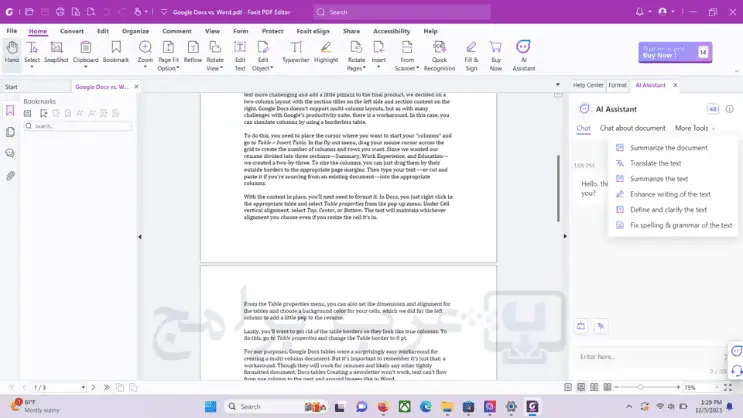Open Fill & Sign tool
This screenshot has width=743, height=418.
coord(471,55)
